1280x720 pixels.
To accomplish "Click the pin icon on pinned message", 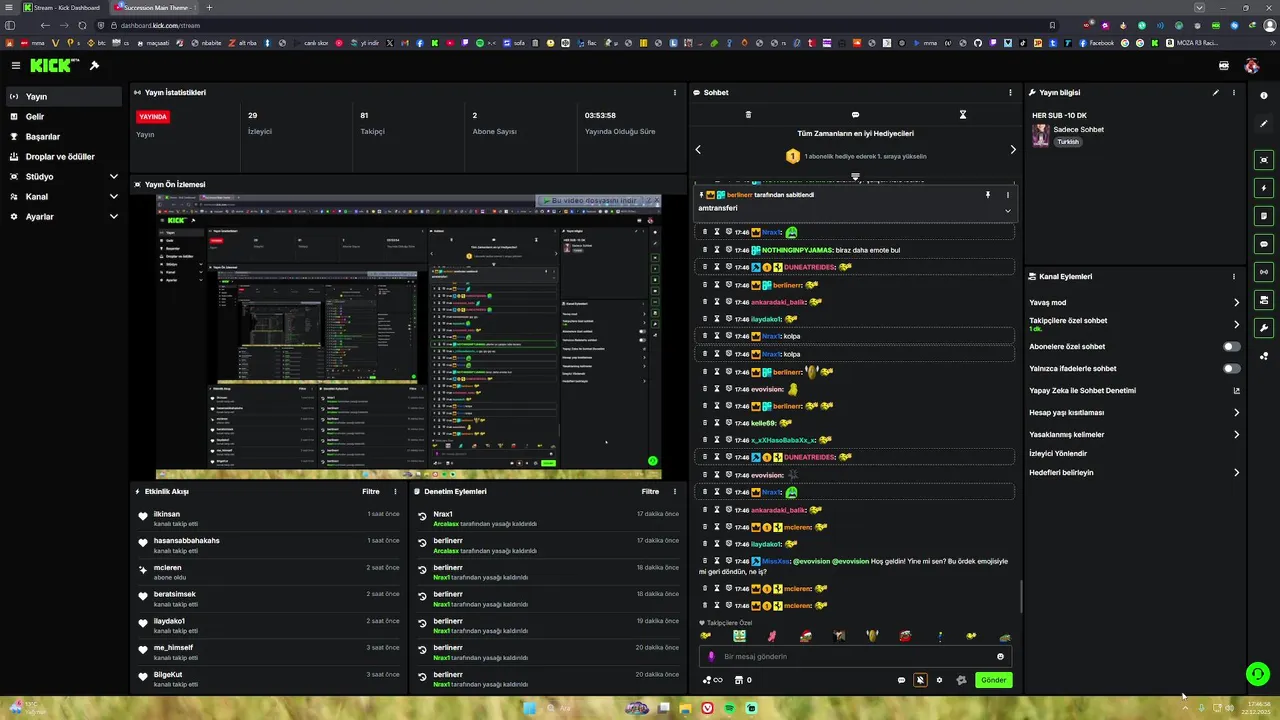I will click(x=987, y=195).
